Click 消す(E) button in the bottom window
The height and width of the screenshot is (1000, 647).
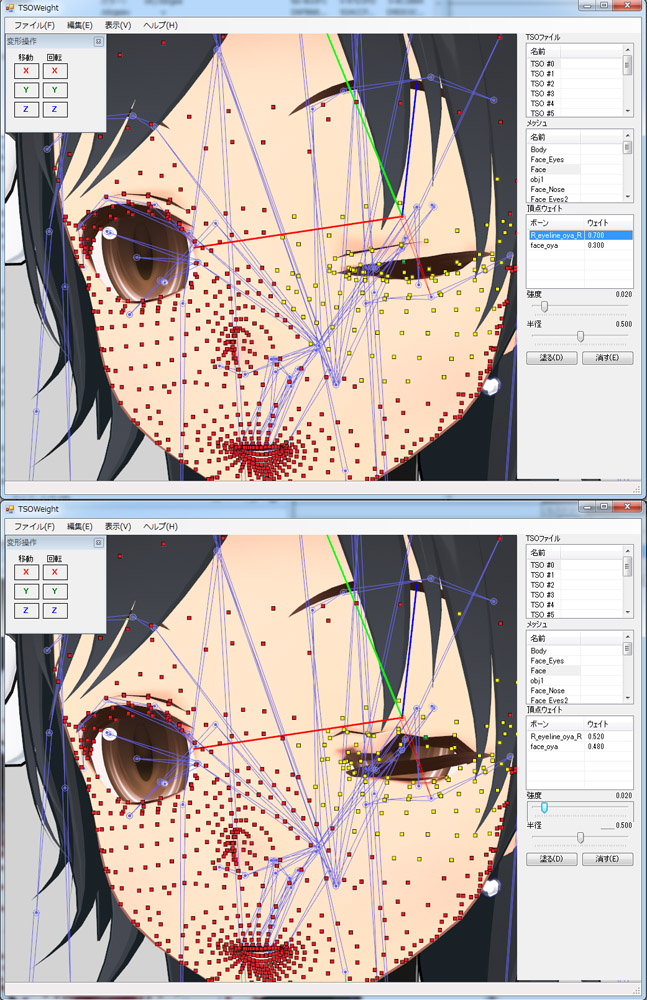(607, 858)
